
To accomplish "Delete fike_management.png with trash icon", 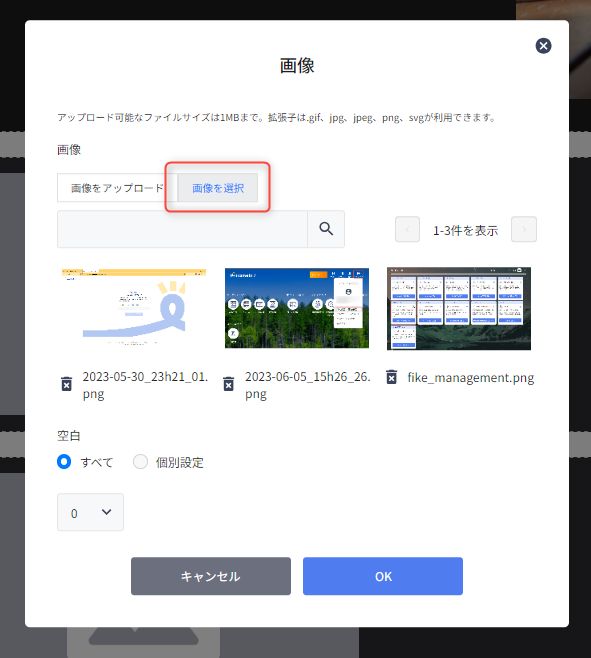I will pyautogui.click(x=392, y=377).
